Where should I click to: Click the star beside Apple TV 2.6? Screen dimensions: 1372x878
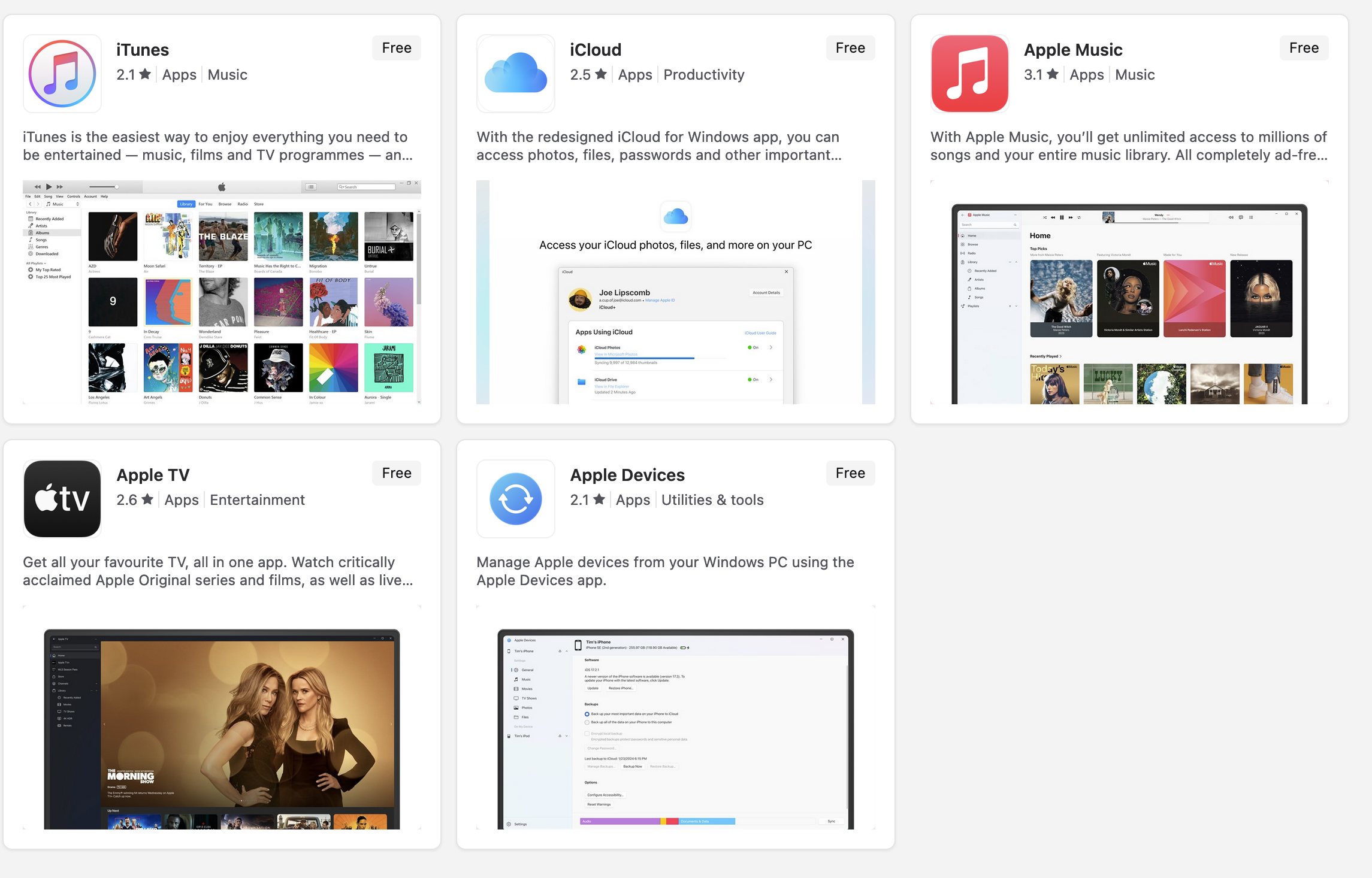[147, 499]
